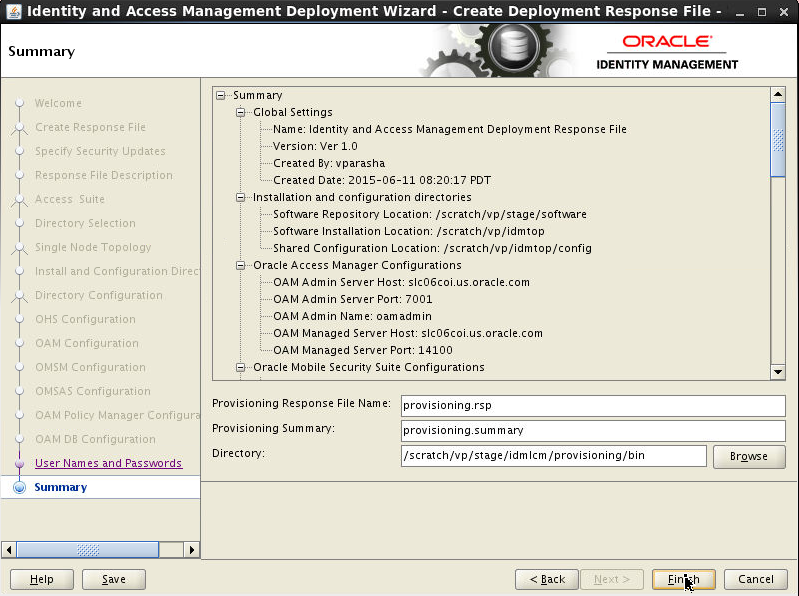This screenshot has width=799, height=596.
Task: Click the Welcome step bullet icon
Action: [x=19, y=103]
